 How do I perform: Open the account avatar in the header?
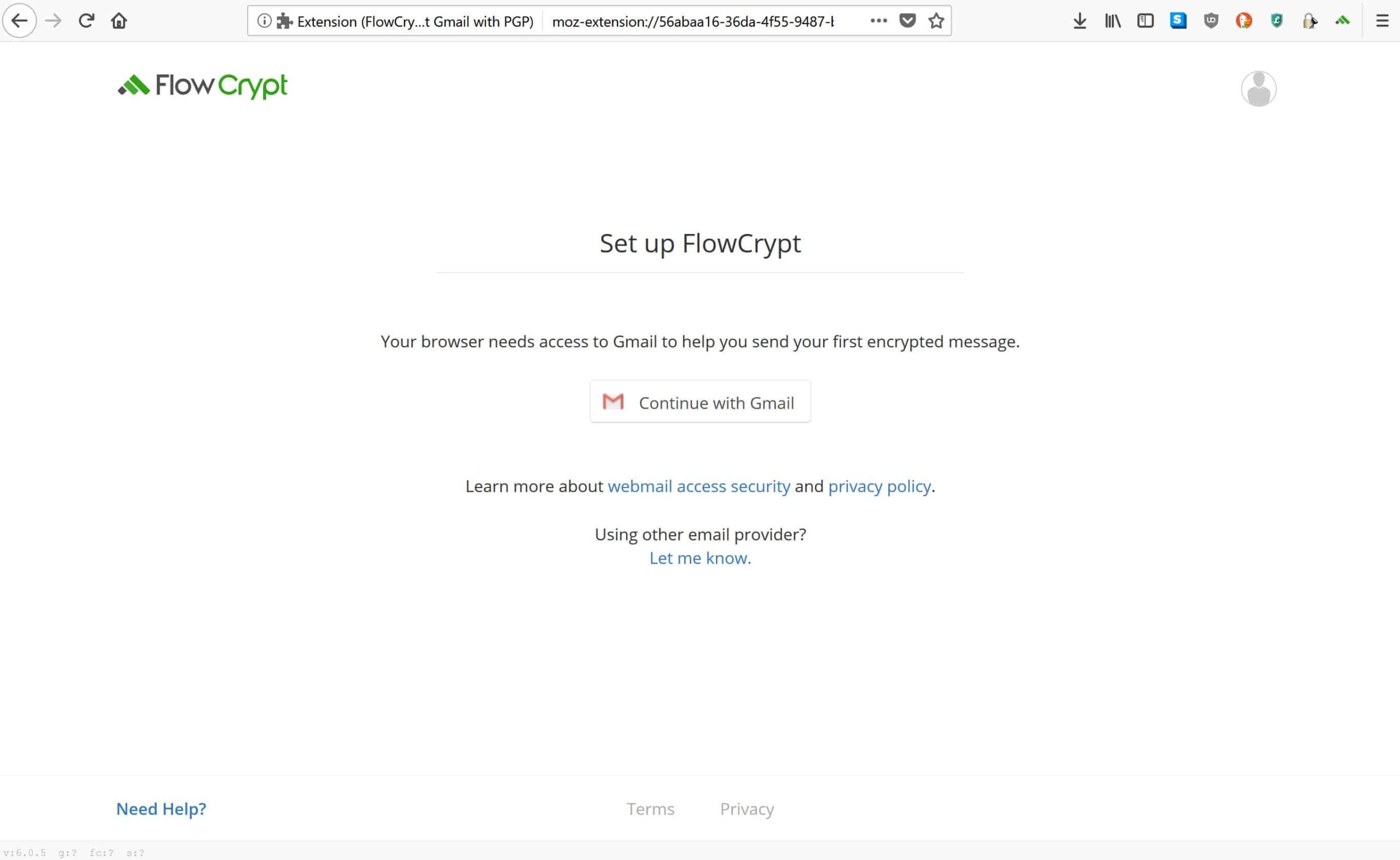tap(1258, 89)
